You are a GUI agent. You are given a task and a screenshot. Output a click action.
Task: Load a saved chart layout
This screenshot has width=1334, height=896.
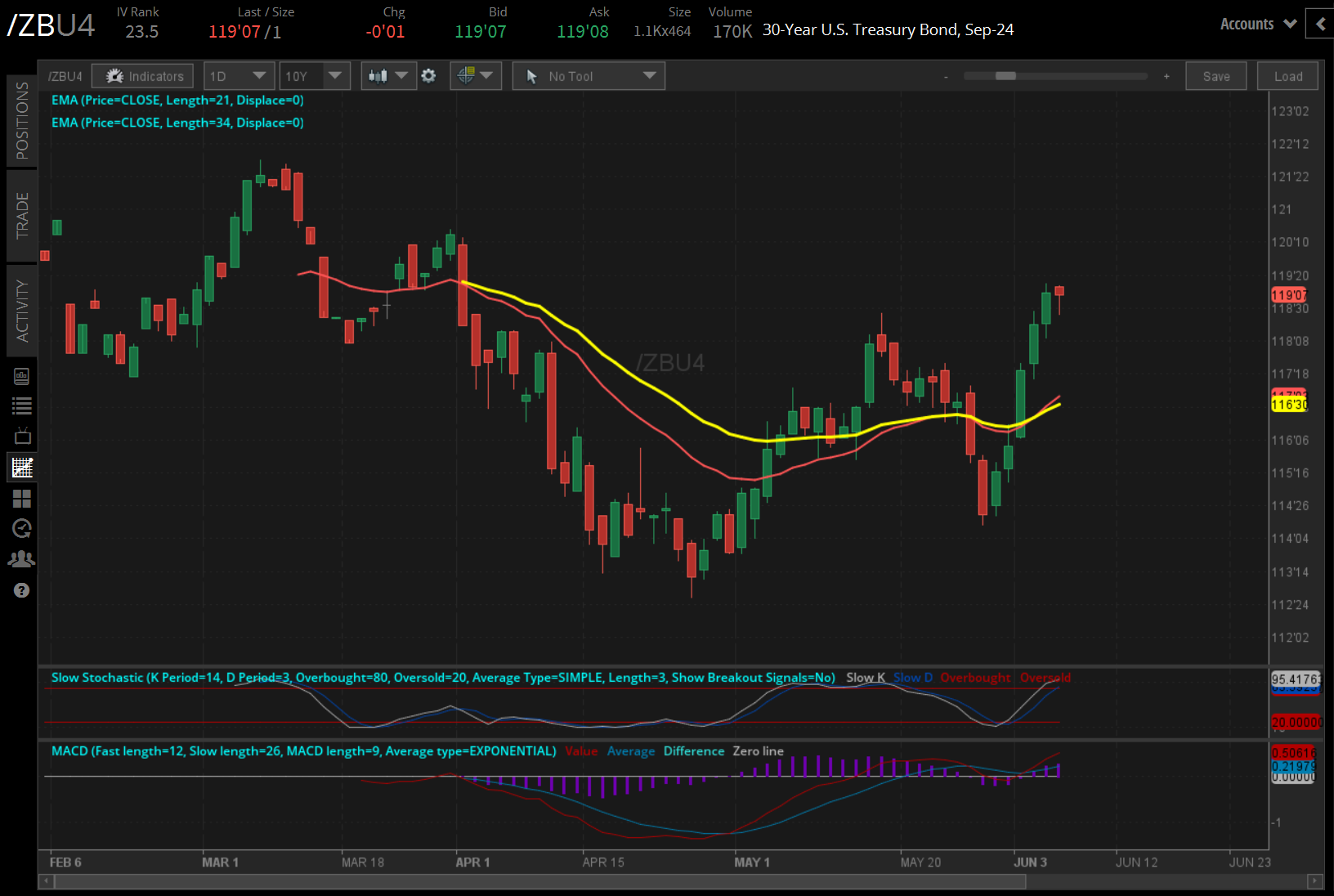coord(1288,76)
